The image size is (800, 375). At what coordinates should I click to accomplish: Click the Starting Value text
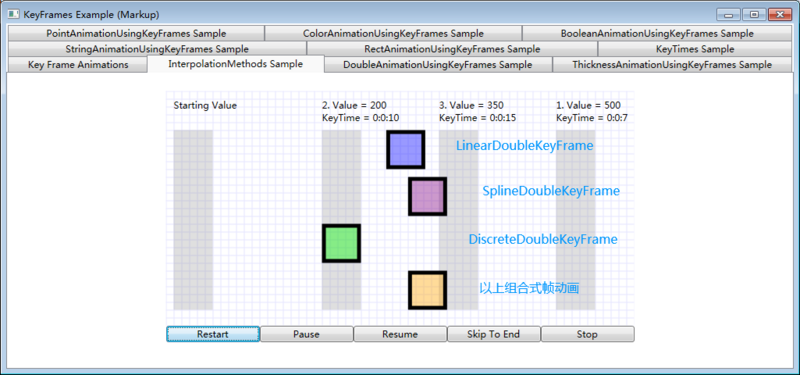(205, 106)
